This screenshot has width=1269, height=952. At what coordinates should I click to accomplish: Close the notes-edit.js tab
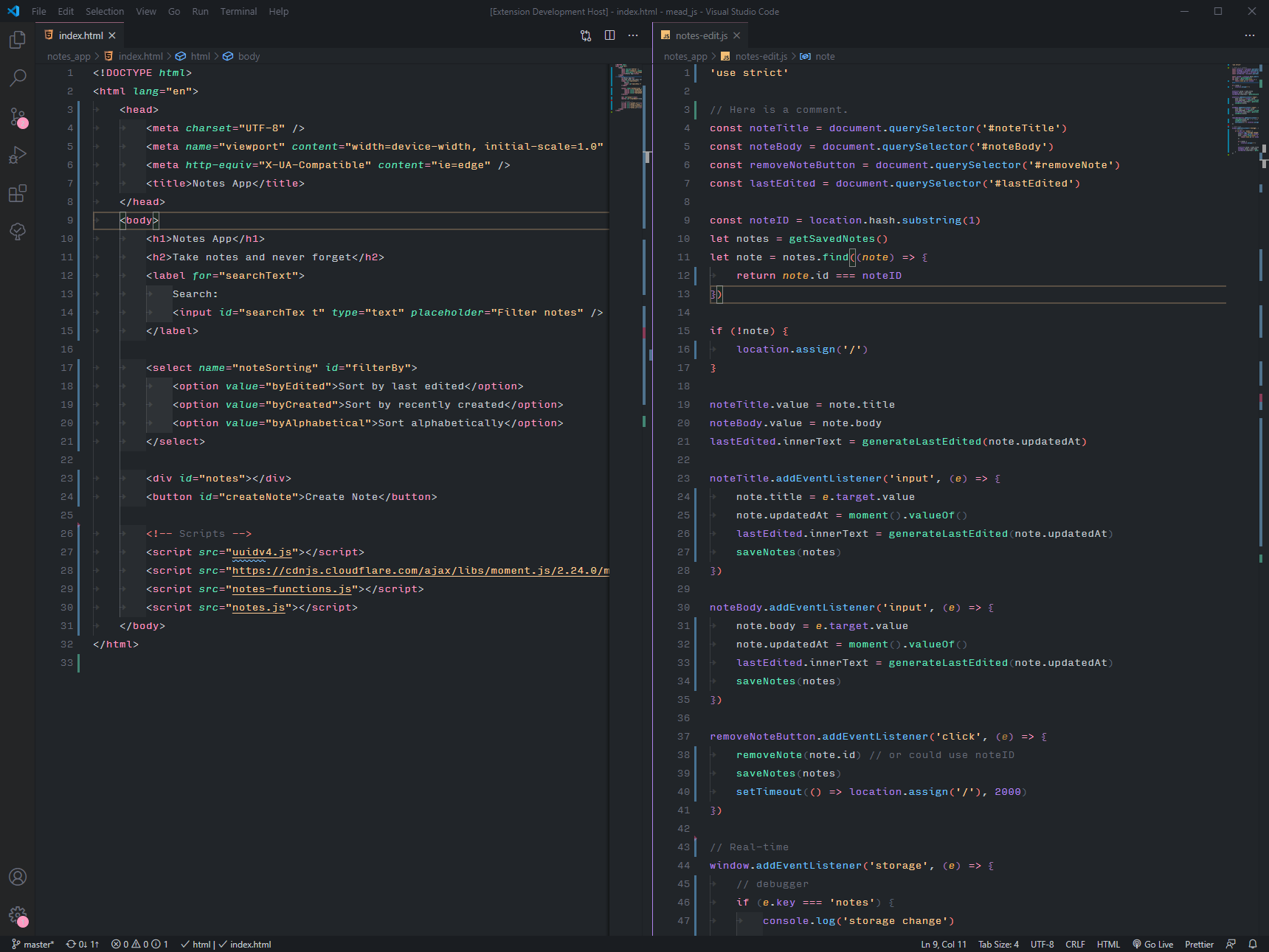[736, 35]
